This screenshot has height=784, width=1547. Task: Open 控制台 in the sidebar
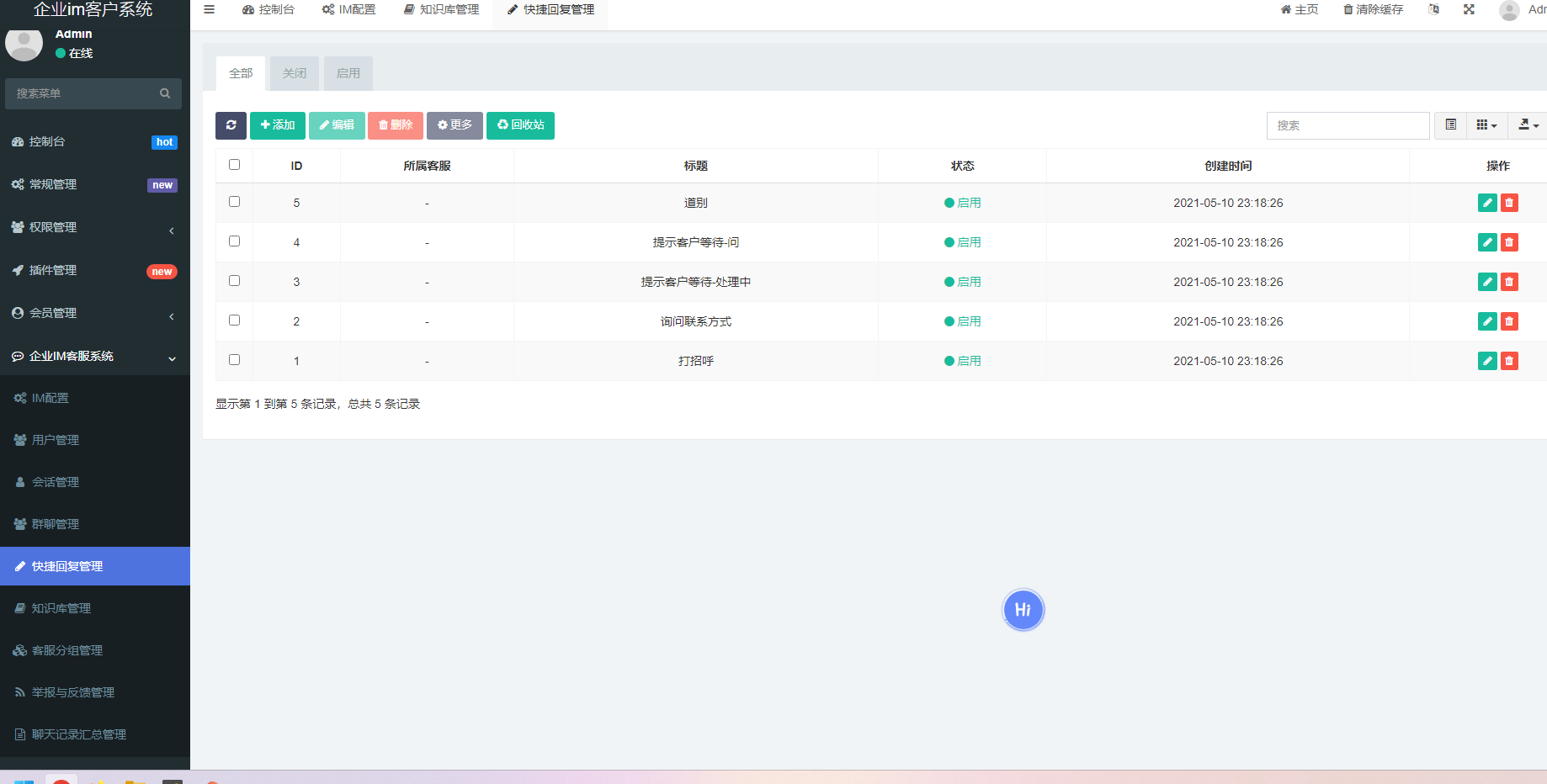(95, 142)
